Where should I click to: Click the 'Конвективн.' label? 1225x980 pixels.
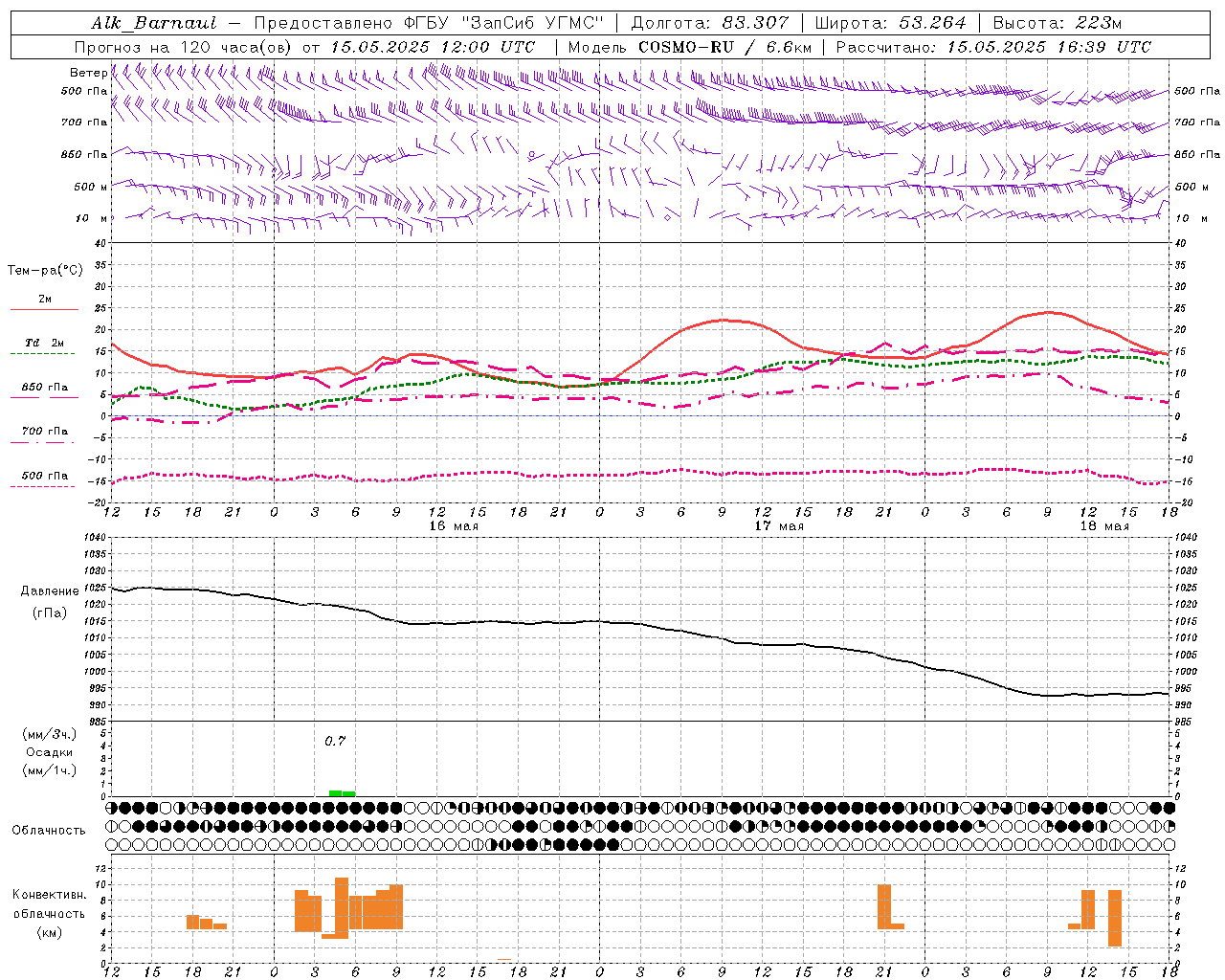[50, 895]
